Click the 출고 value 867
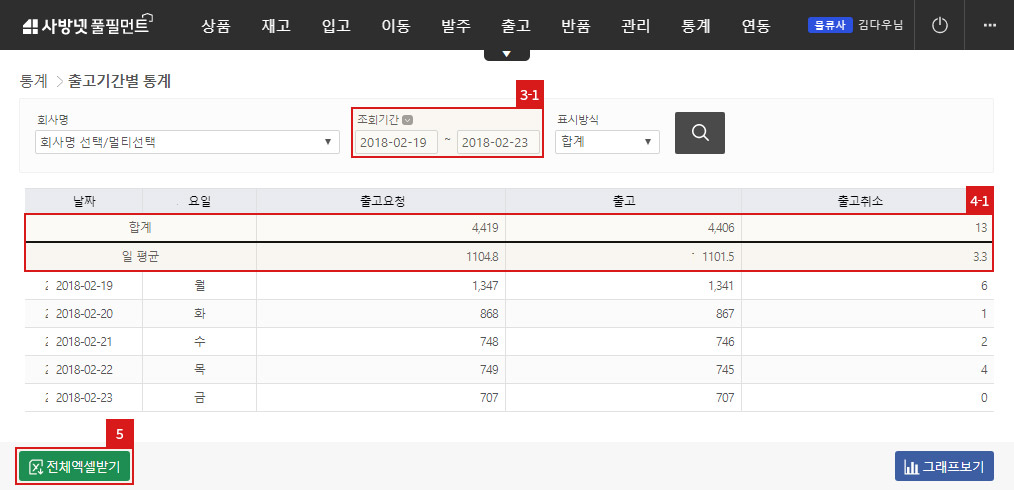This screenshot has height=490, width=1014. pos(725,314)
